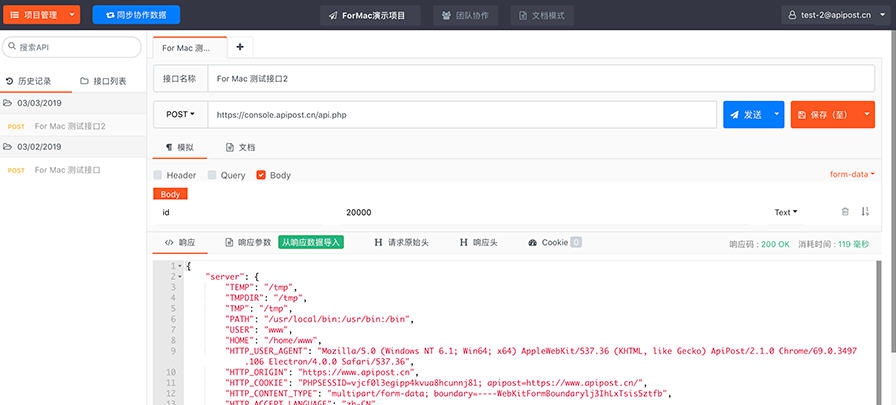The height and width of the screenshot is (405, 896).
Task: Collapse the "server" object at line 2
Action: tap(179, 276)
